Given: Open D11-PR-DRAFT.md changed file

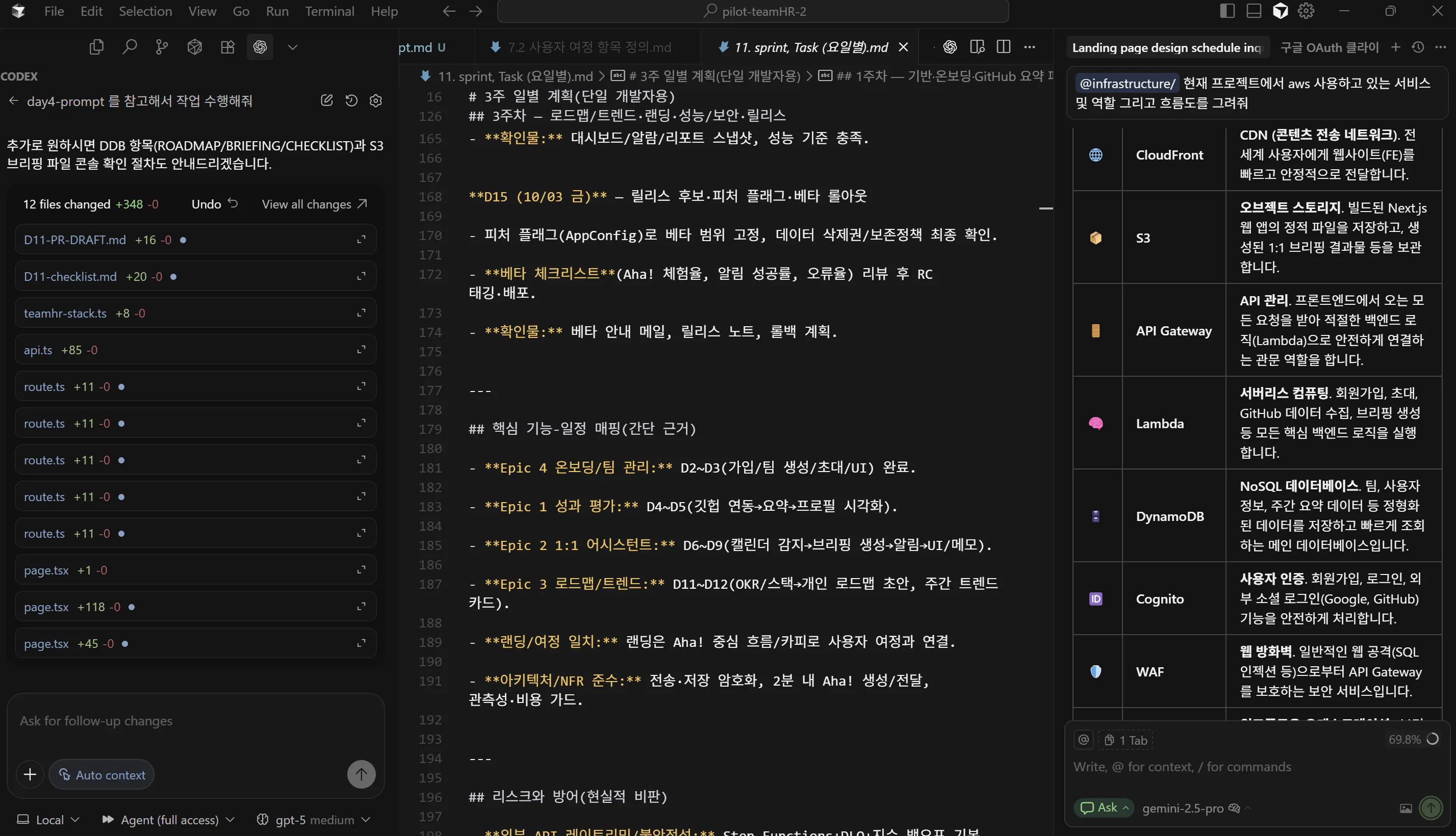Looking at the screenshot, I should point(195,240).
